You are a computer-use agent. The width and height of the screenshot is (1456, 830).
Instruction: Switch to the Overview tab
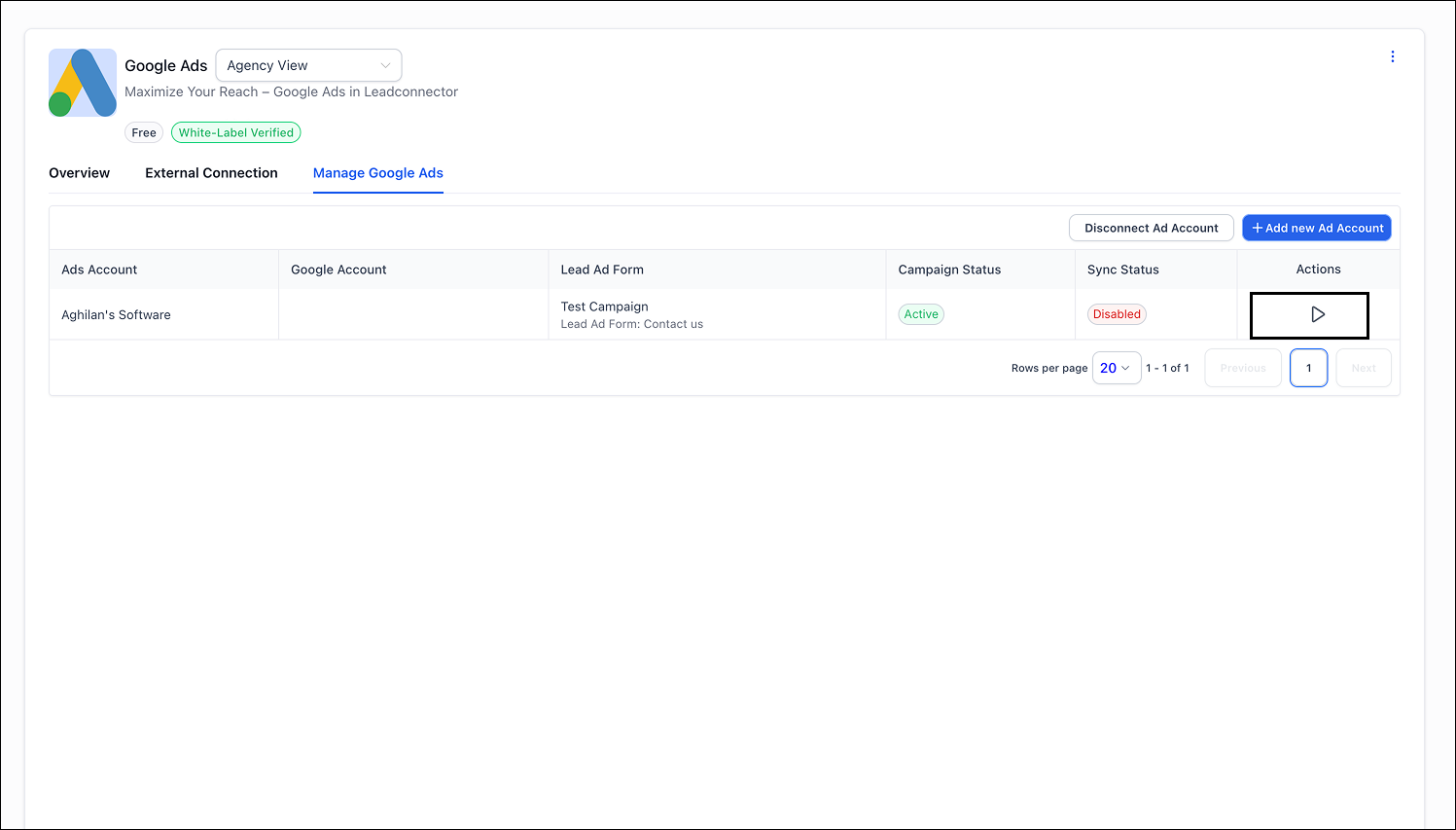click(80, 173)
